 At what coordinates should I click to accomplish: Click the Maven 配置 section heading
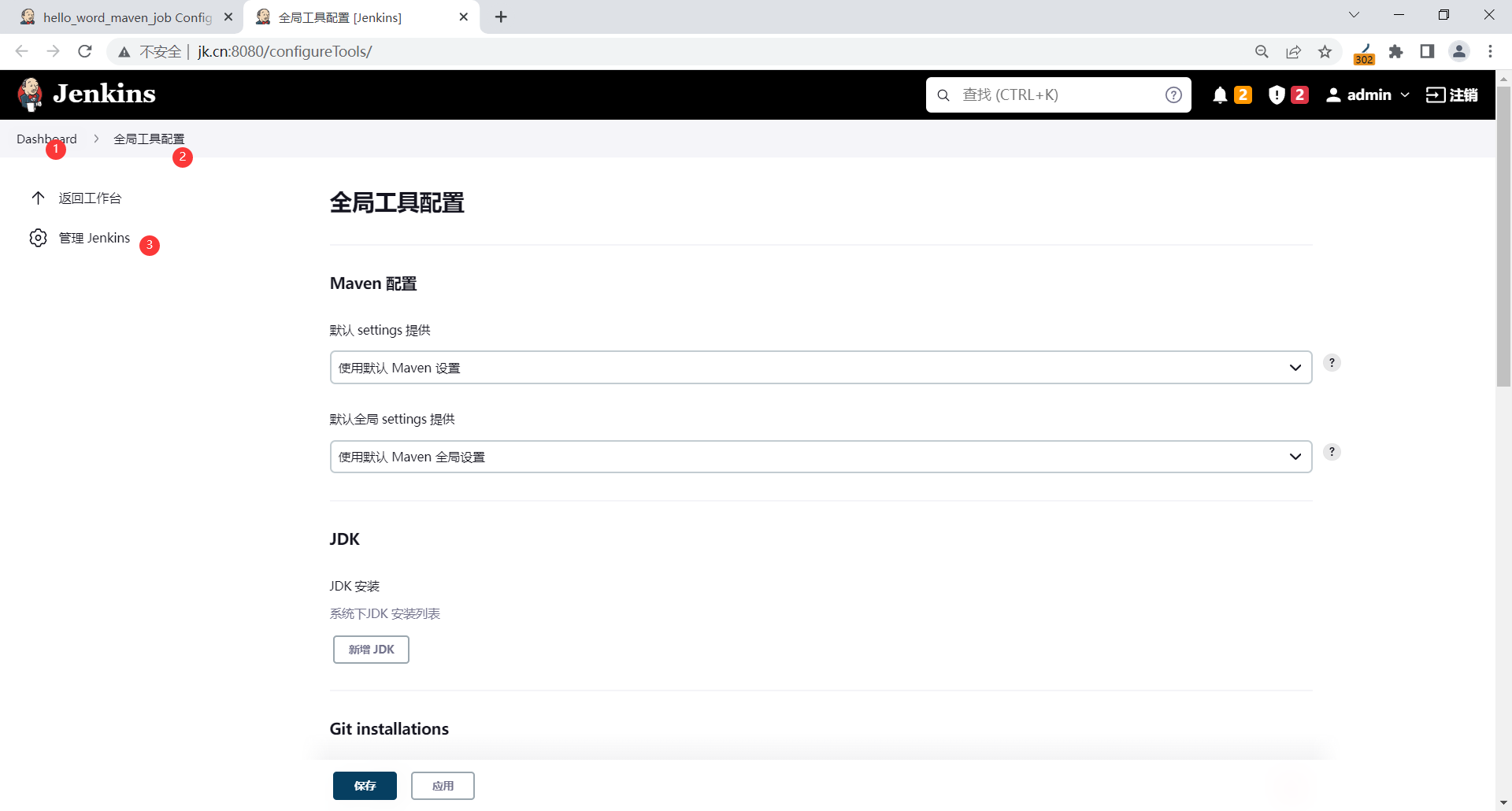(373, 283)
